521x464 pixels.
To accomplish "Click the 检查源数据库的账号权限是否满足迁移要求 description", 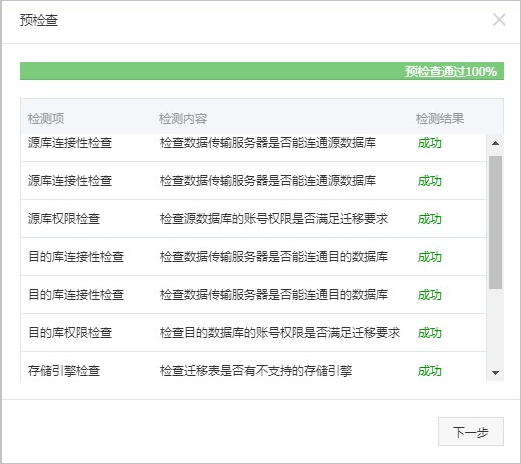I will tap(274, 219).
